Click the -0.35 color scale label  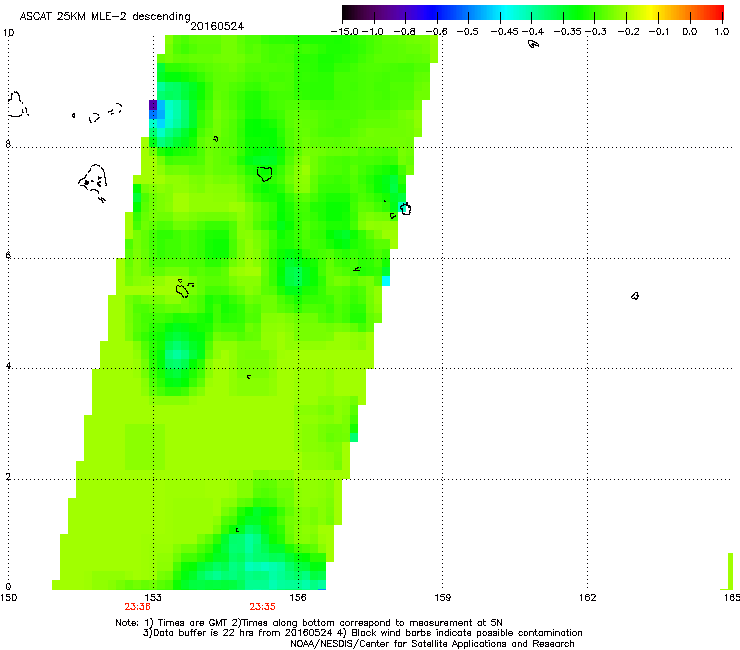click(568, 32)
